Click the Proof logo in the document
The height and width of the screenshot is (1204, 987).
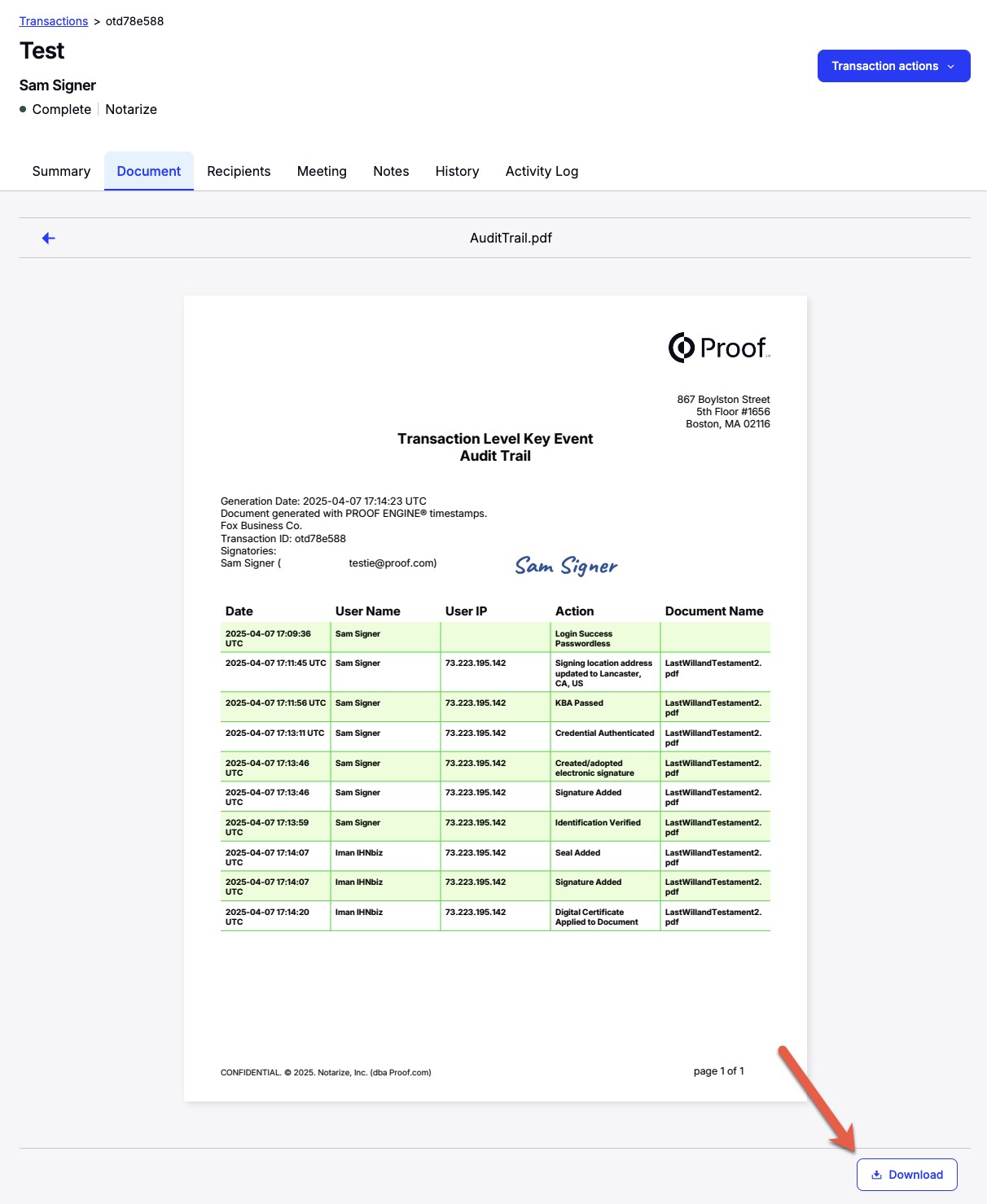[718, 348]
